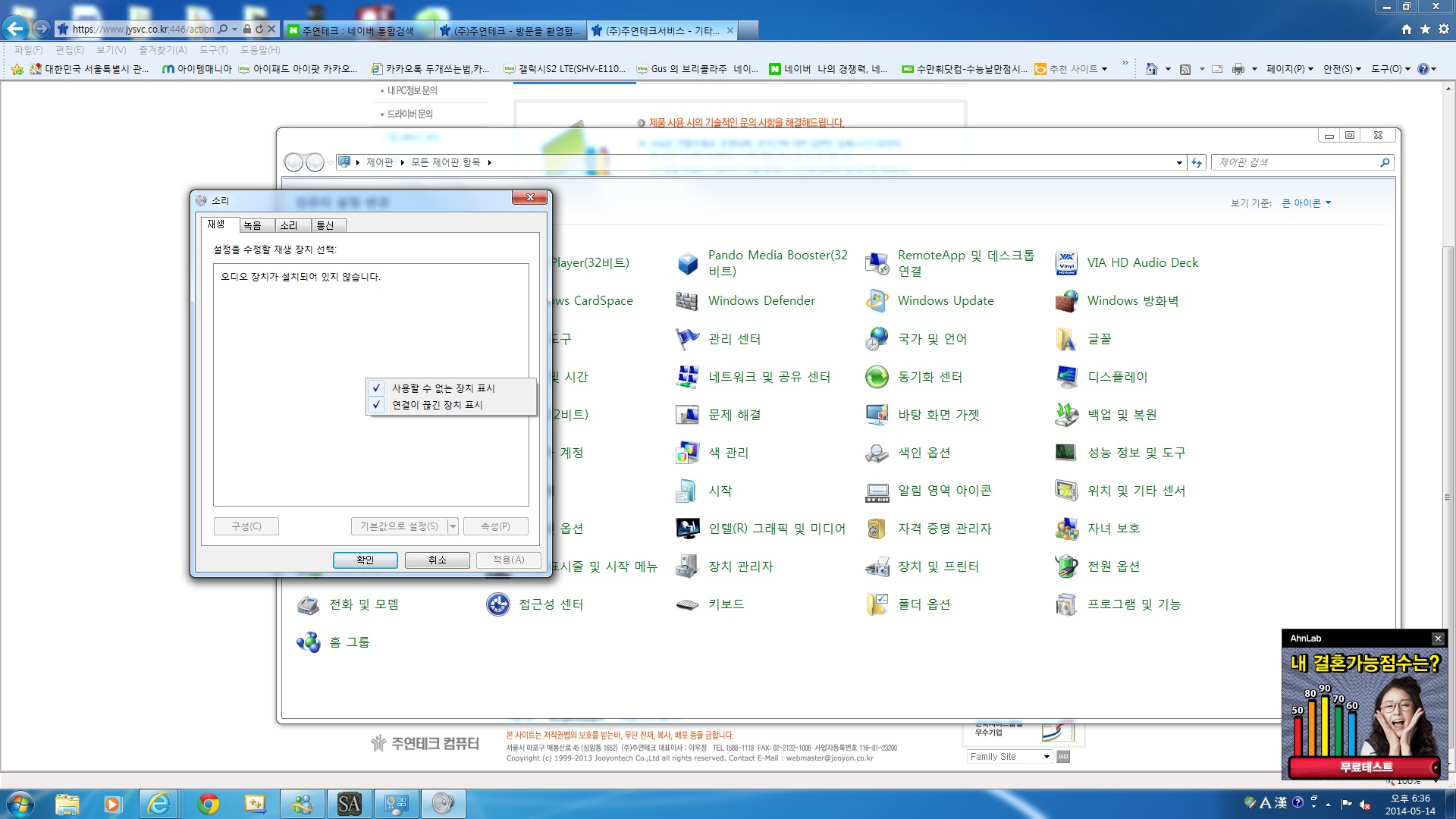Screen dimensions: 1456x819
Task: Open 큰 아이콘 view dropdown
Action: [1307, 203]
